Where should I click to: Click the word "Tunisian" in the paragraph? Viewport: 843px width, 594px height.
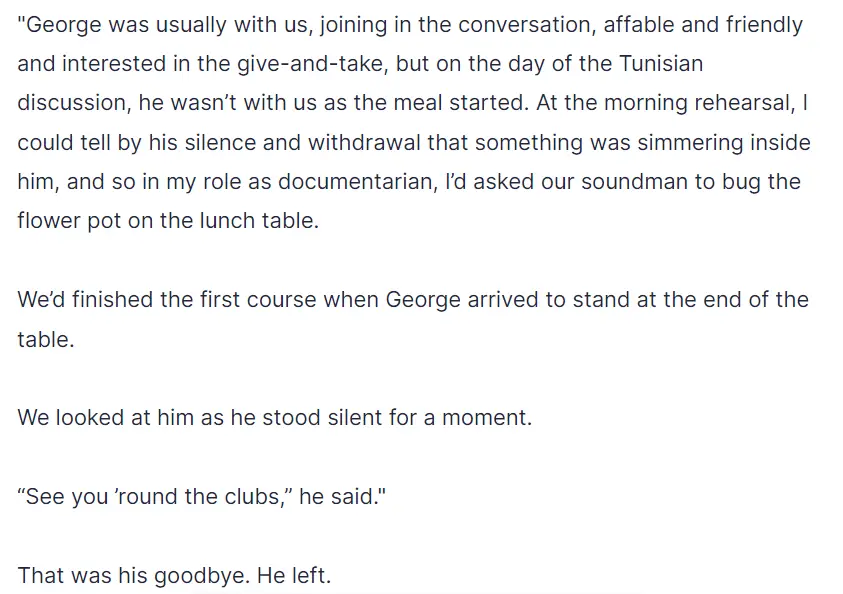tap(661, 64)
